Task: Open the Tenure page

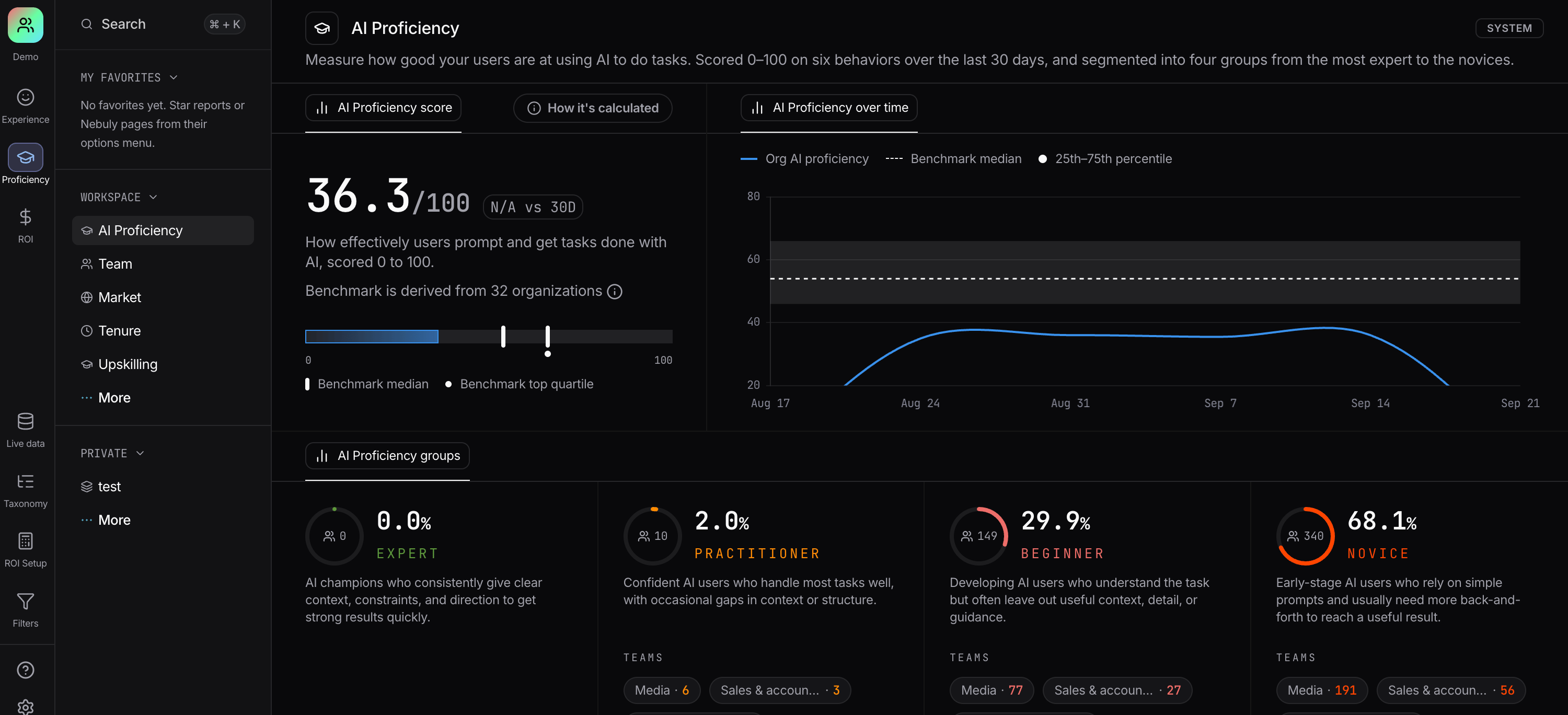Action: coord(163,331)
